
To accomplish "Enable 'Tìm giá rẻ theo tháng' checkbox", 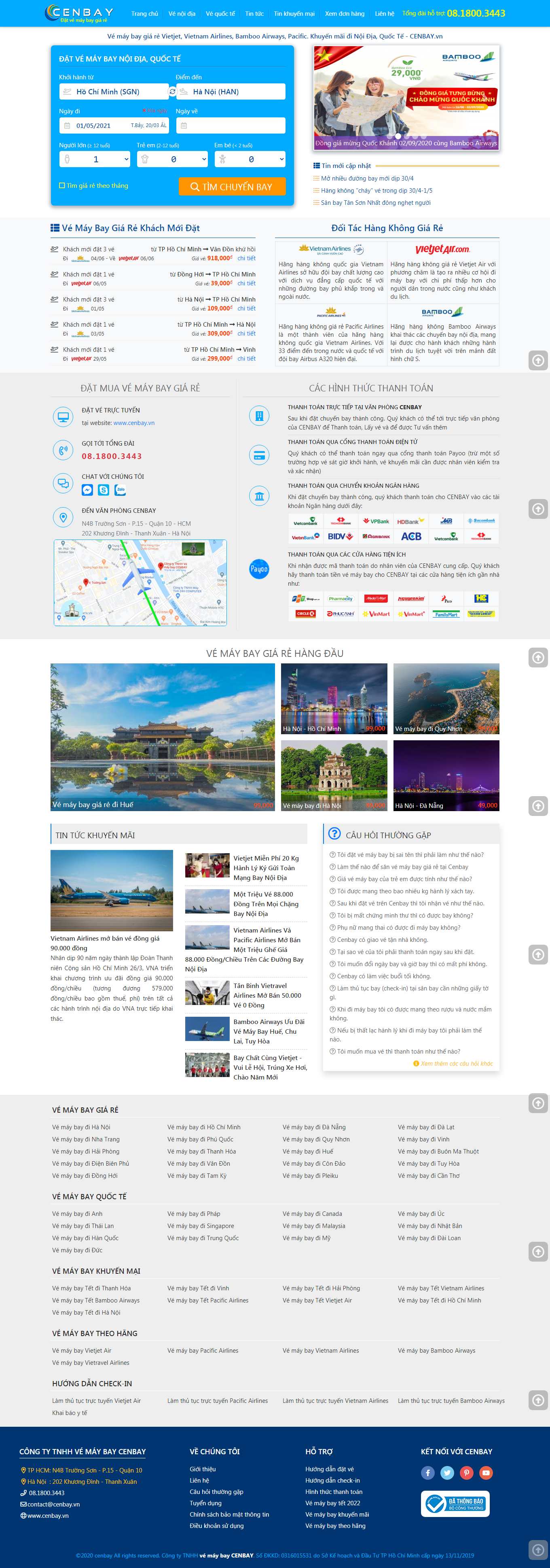I will [x=62, y=186].
